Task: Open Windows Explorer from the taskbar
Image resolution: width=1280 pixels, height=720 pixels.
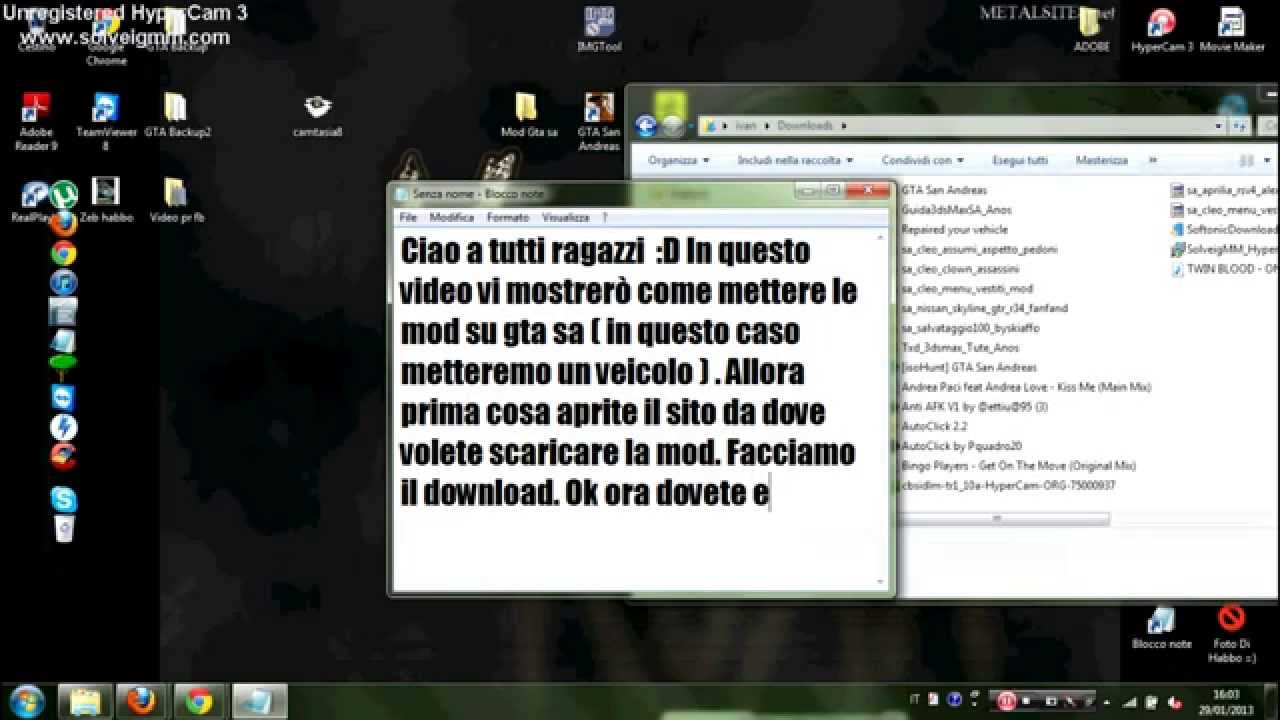Action: [86, 701]
